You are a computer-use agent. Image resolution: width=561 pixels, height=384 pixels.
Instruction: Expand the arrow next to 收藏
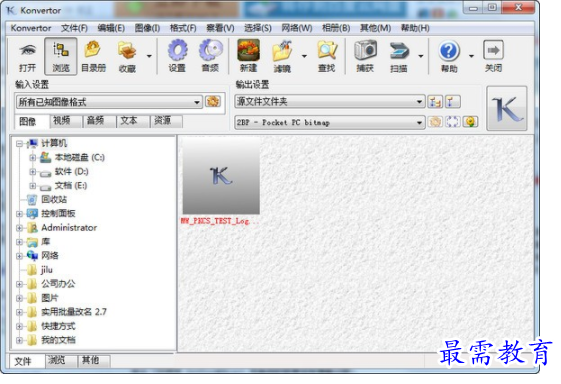click(x=149, y=56)
